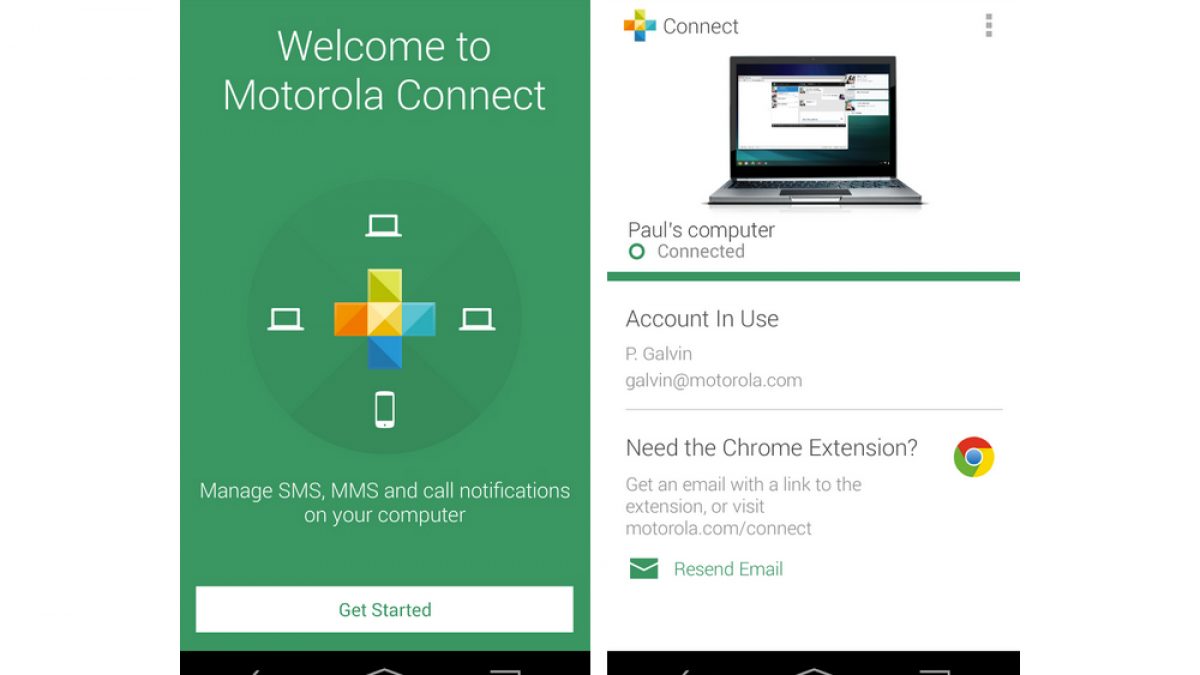Tap the galvin@motorola.com email address

click(x=713, y=380)
